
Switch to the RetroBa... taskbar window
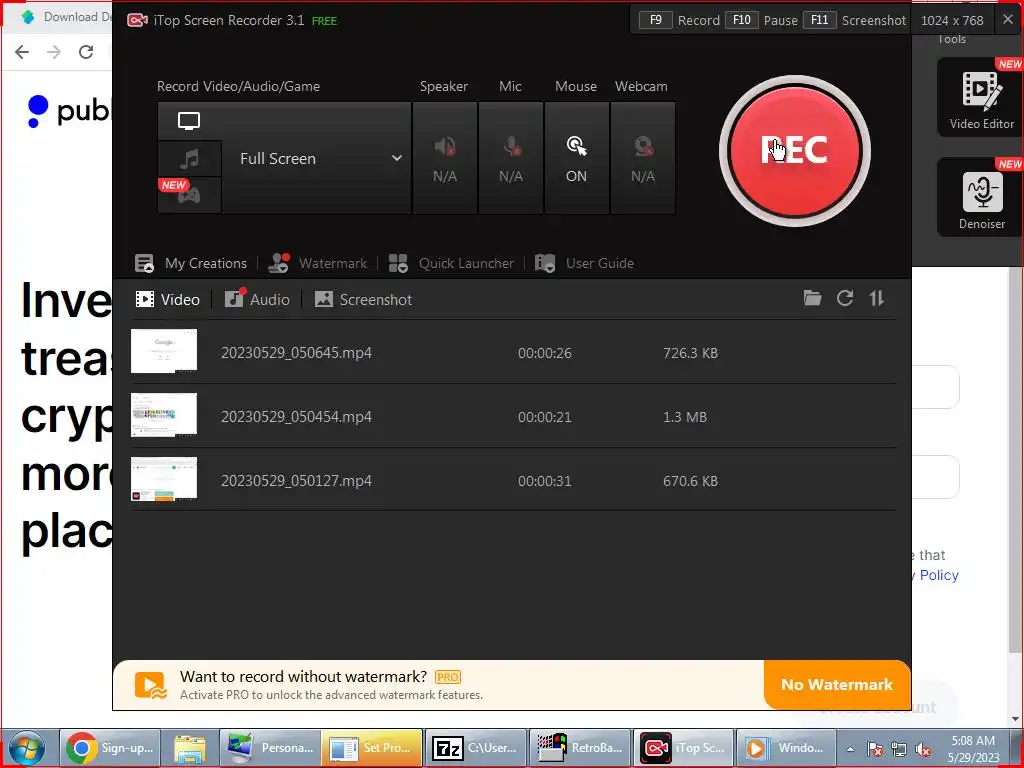coord(580,748)
